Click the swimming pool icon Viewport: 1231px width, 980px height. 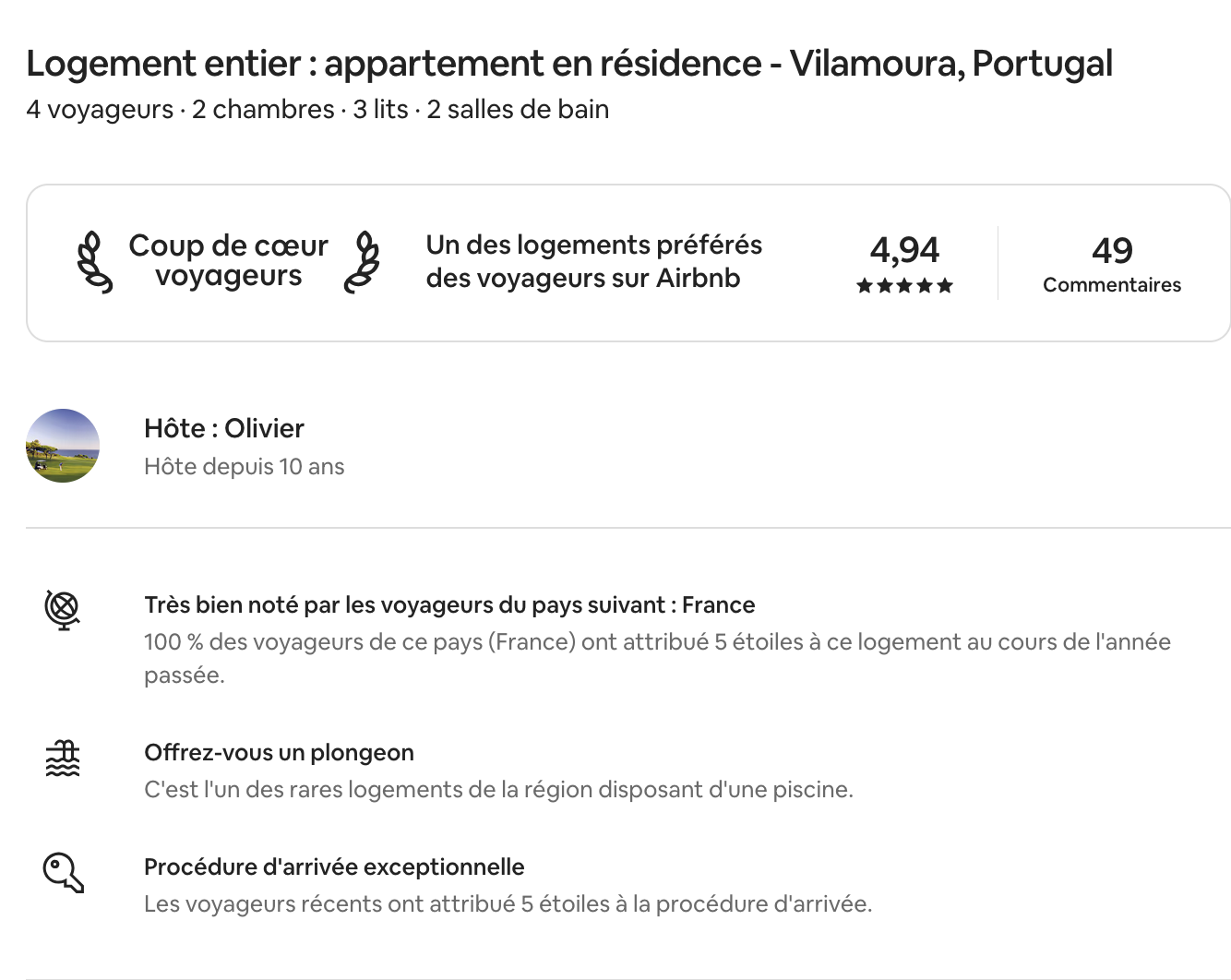coord(63,759)
